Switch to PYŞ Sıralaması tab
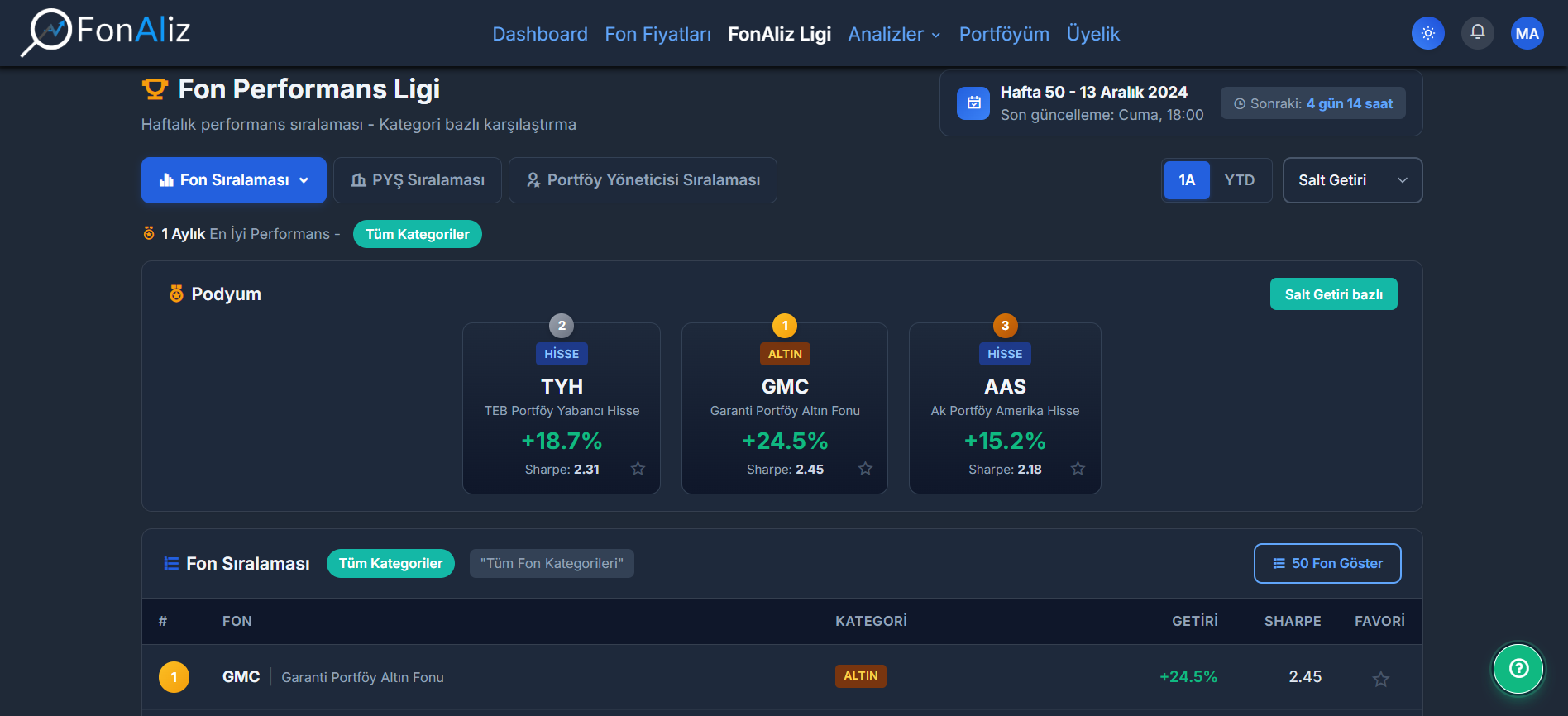 pyautogui.click(x=418, y=180)
